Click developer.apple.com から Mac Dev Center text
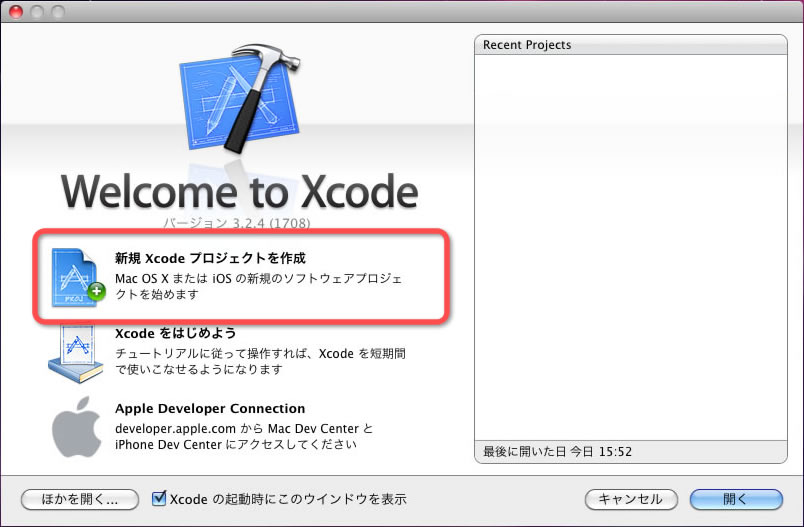804x527 pixels. pyautogui.click(x=244, y=436)
